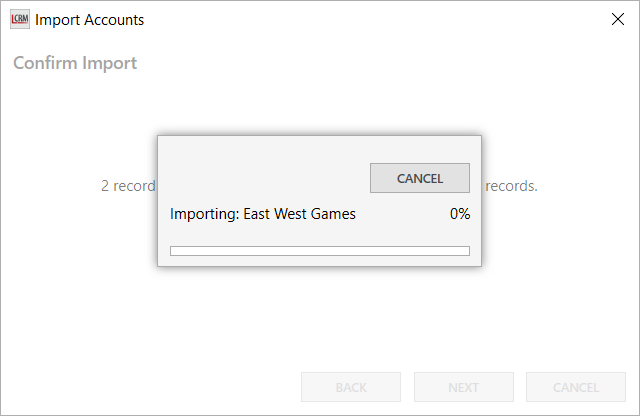
Task: Click the 'Confirm Import' page heading
Action: tap(75, 63)
